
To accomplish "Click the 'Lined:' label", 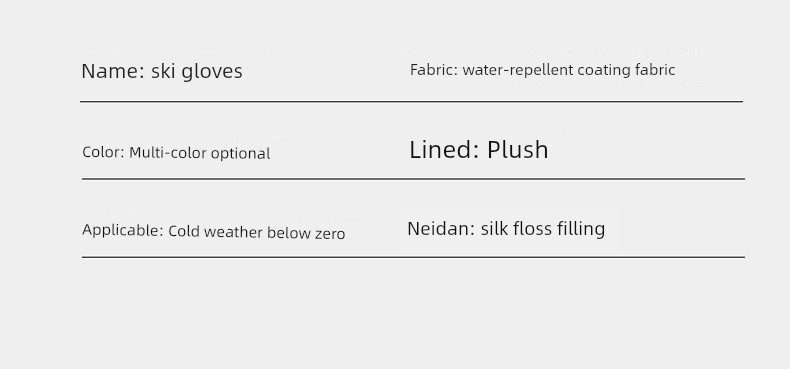I will 444,150.
